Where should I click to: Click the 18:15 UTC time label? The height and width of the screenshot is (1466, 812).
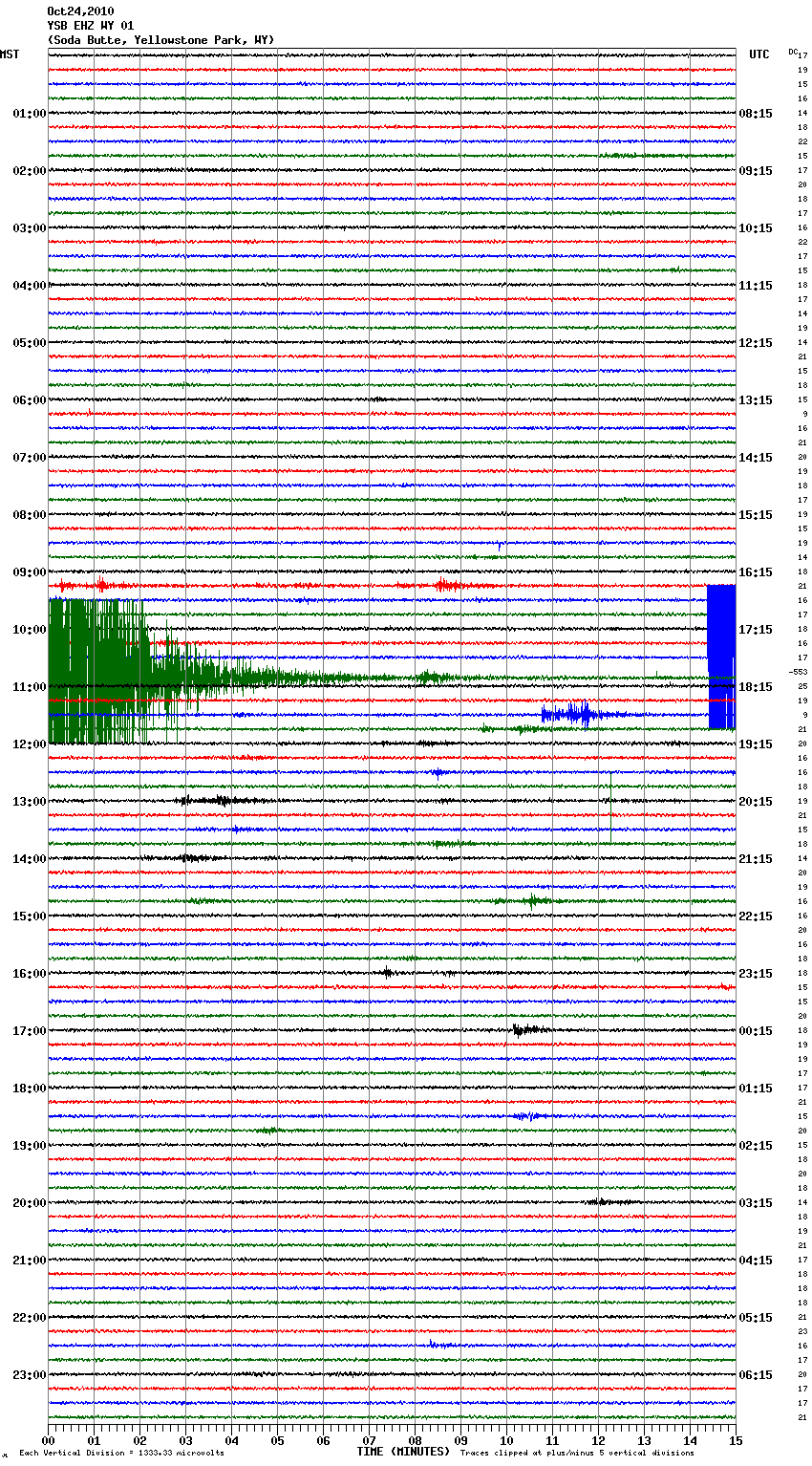click(756, 687)
